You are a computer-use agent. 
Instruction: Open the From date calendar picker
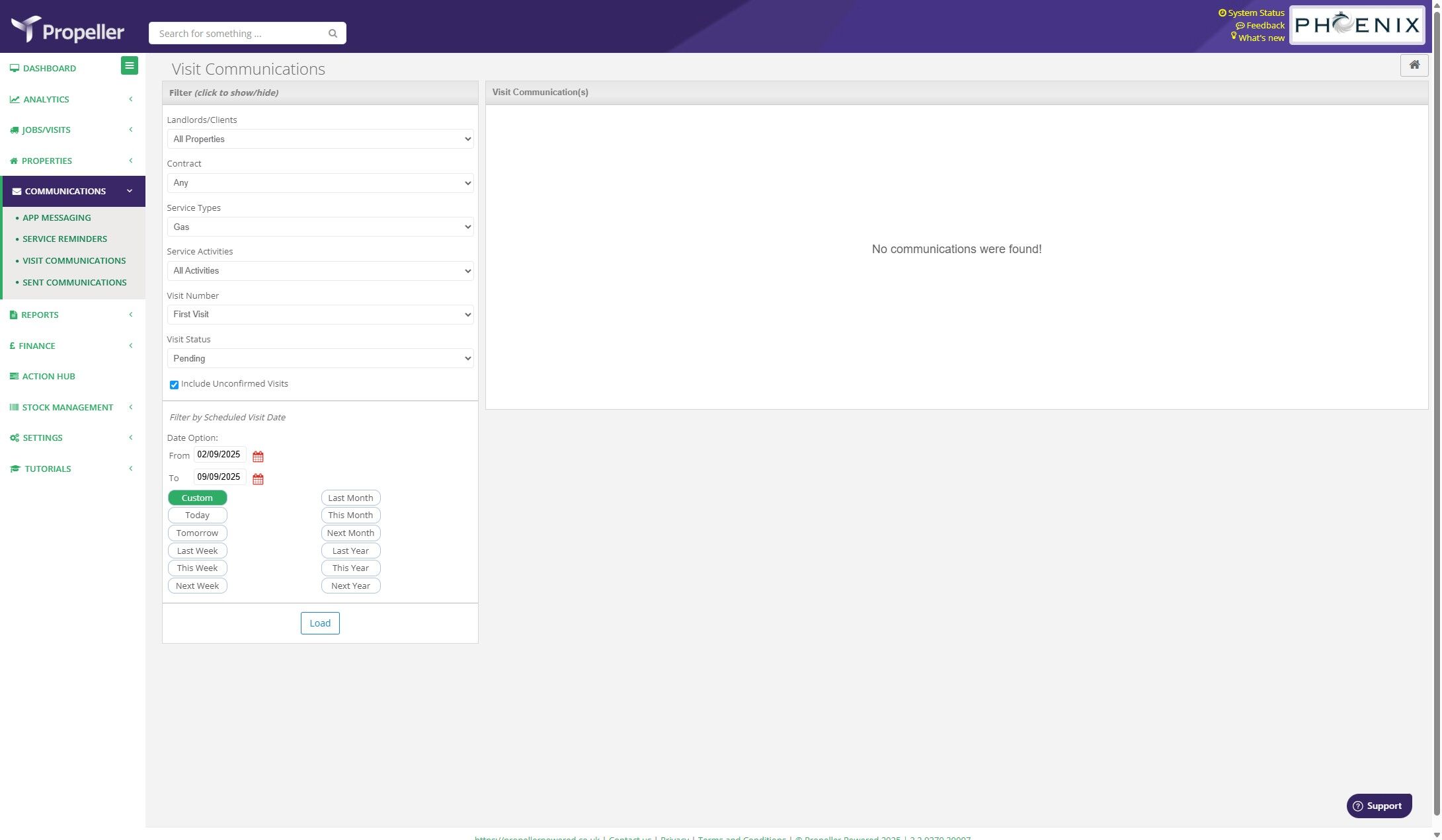258,457
